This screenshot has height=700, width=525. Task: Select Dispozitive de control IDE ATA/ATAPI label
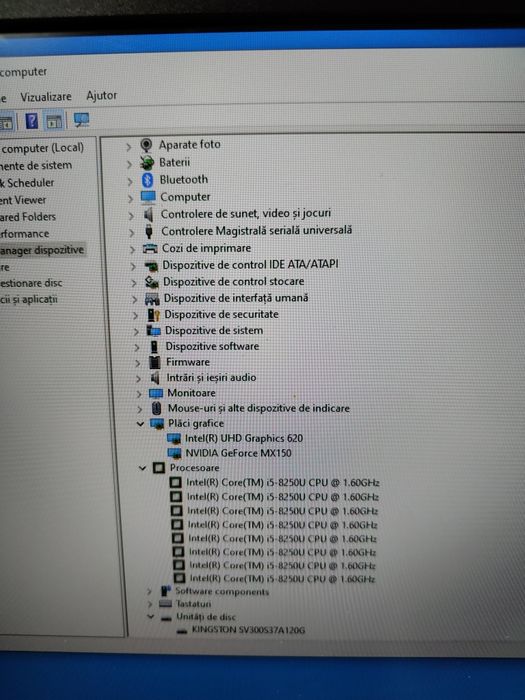point(250,265)
